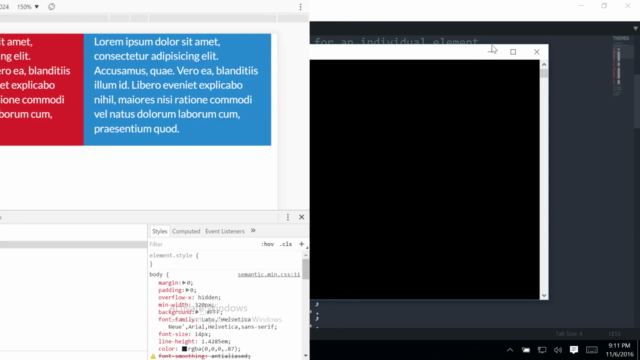This screenshot has width=640, height=360.
Task: Click the folder icon in system tray
Action: pos(526,350)
